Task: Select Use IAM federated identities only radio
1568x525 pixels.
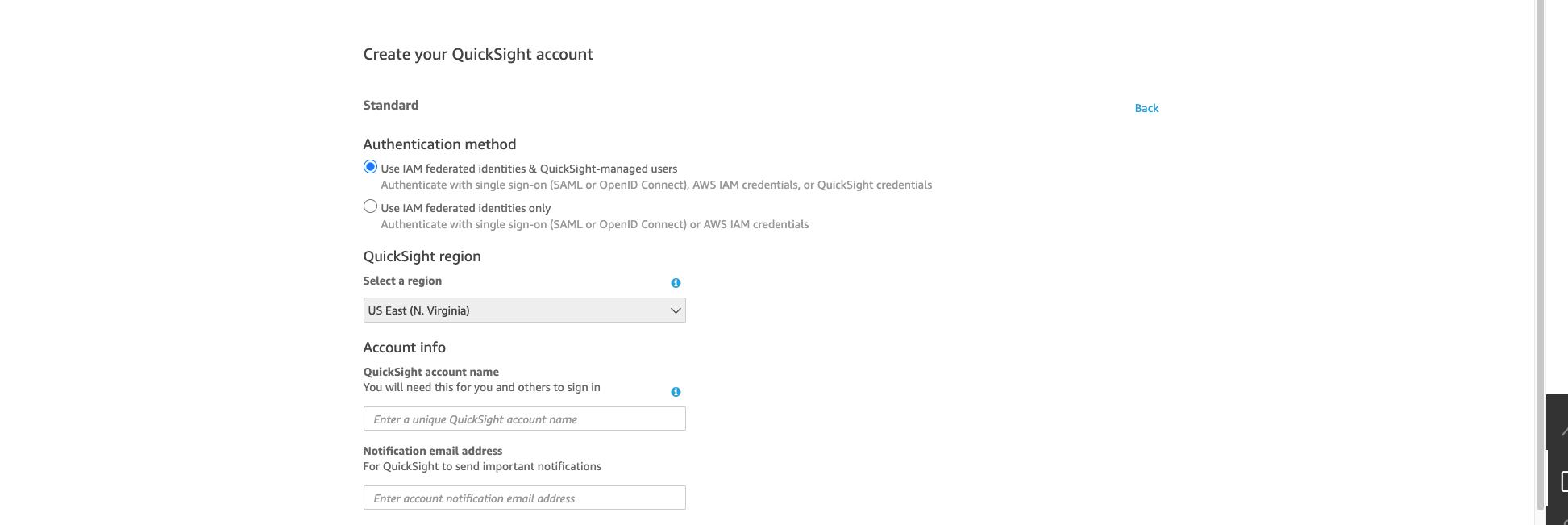Action: point(370,206)
